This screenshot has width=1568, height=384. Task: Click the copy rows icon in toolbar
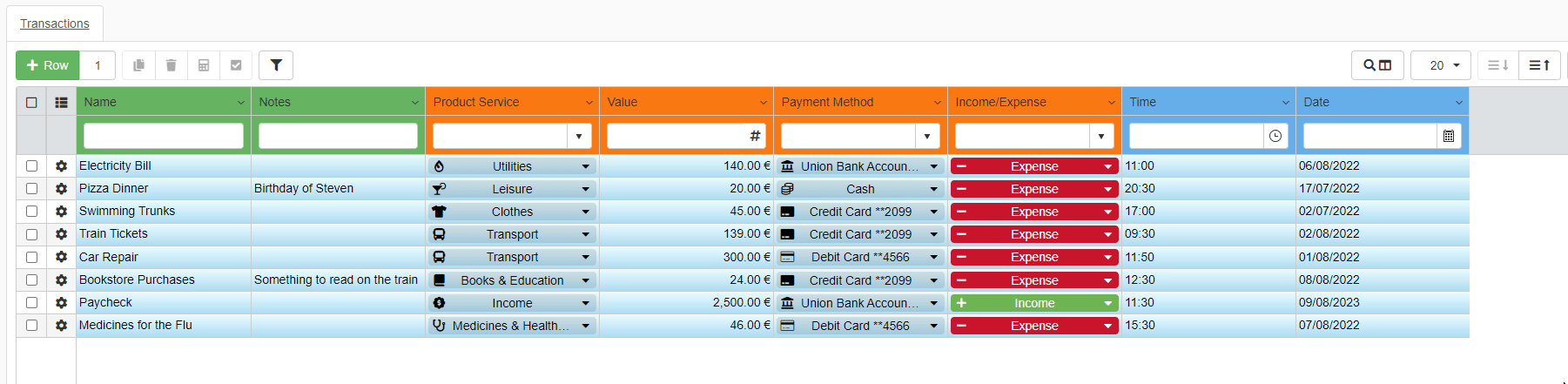[138, 65]
